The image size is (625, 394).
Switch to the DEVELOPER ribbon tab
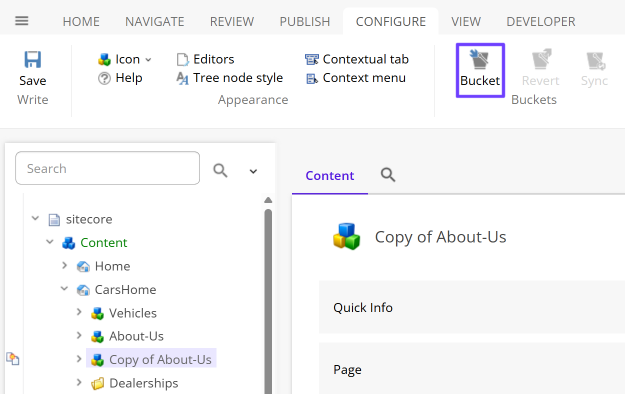coord(541,22)
